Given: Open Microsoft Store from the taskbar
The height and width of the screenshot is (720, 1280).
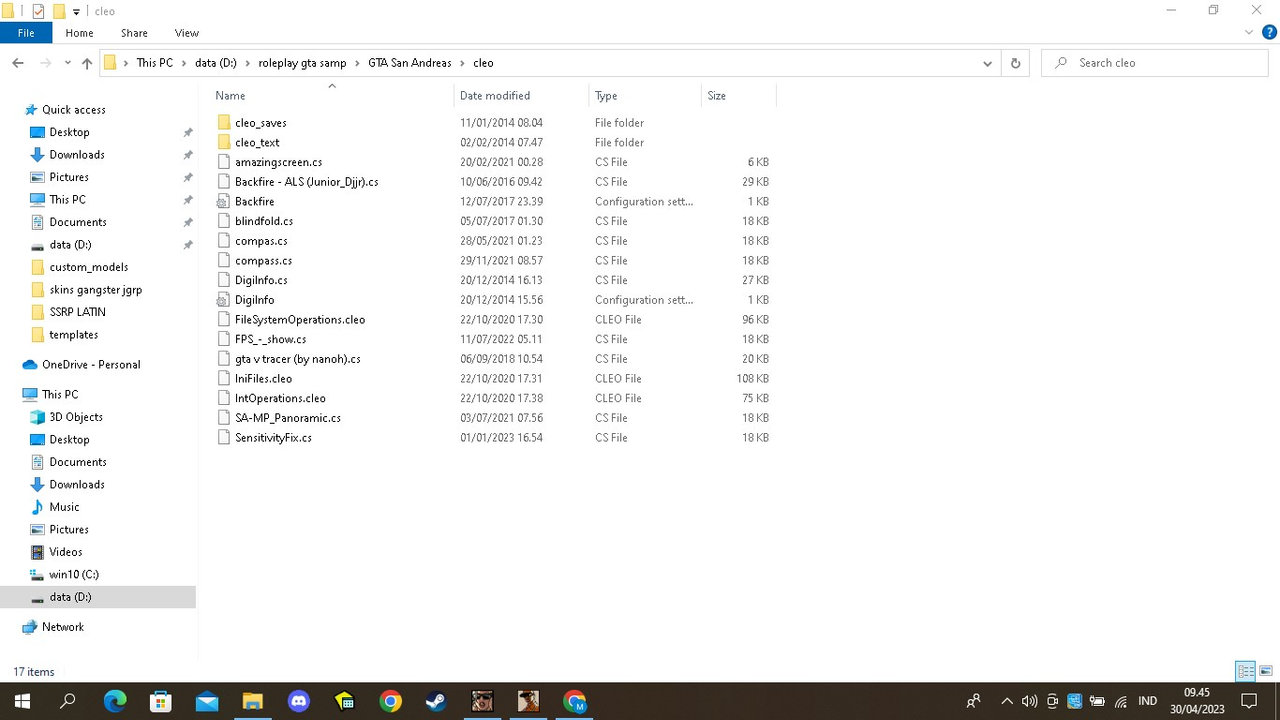Looking at the screenshot, I should (x=161, y=701).
